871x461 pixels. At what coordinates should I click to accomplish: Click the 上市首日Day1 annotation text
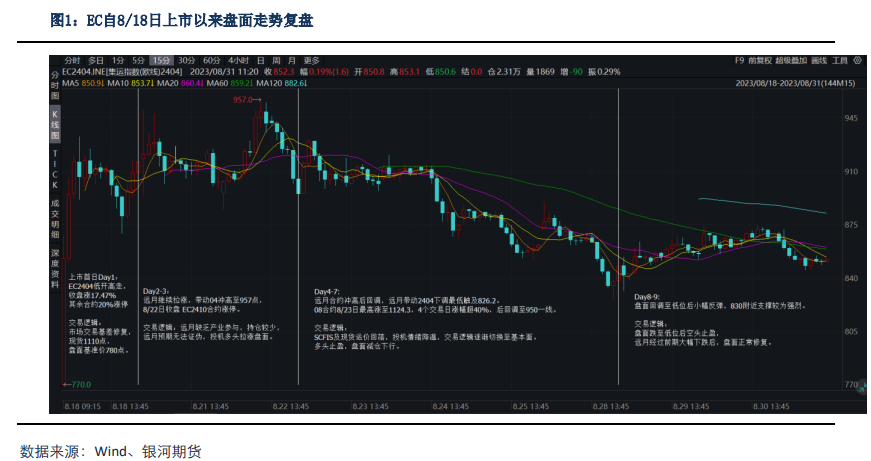(x=93, y=277)
